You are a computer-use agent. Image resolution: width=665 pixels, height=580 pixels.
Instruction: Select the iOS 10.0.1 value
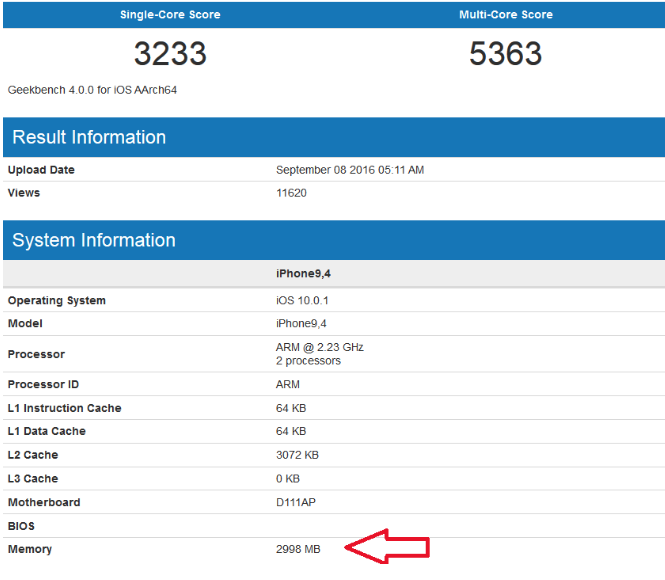(x=302, y=300)
